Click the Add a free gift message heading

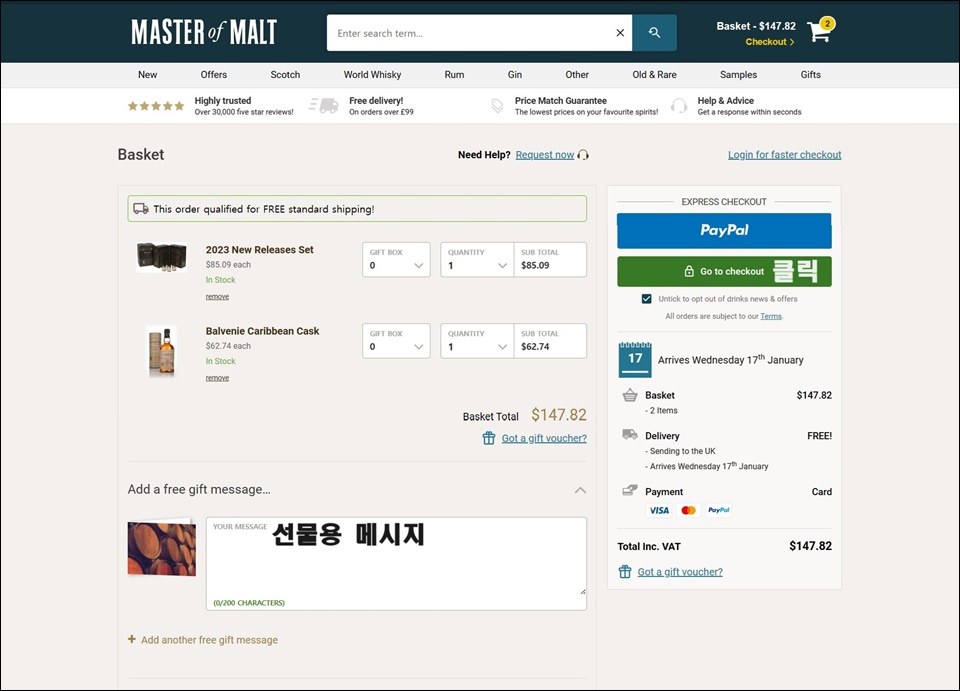[x=199, y=489]
